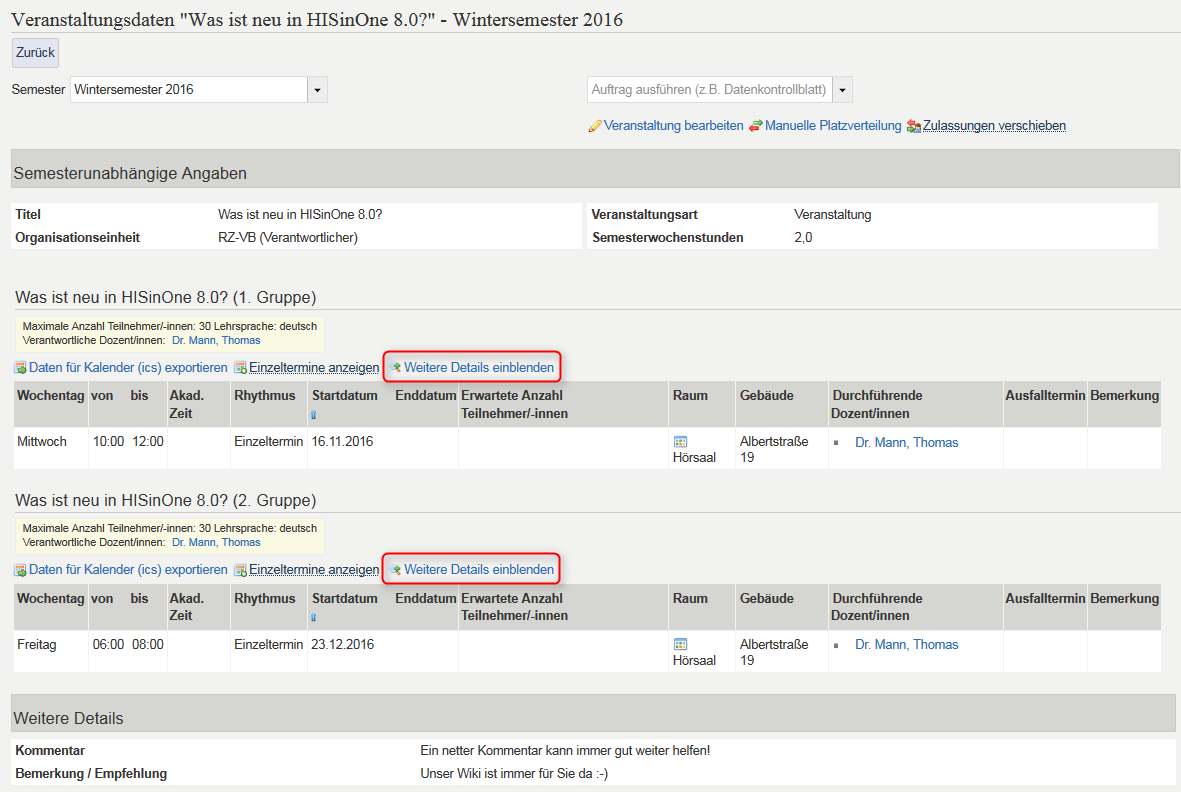Viewport: 1181px width, 792px height.
Task: Sort by Startdatum arrow in 1. Gruppe table
Action: pyautogui.click(x=313, y=415)
